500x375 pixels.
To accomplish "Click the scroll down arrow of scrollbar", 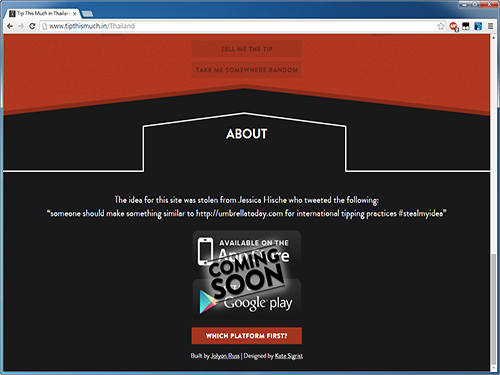I will (494, 368).
